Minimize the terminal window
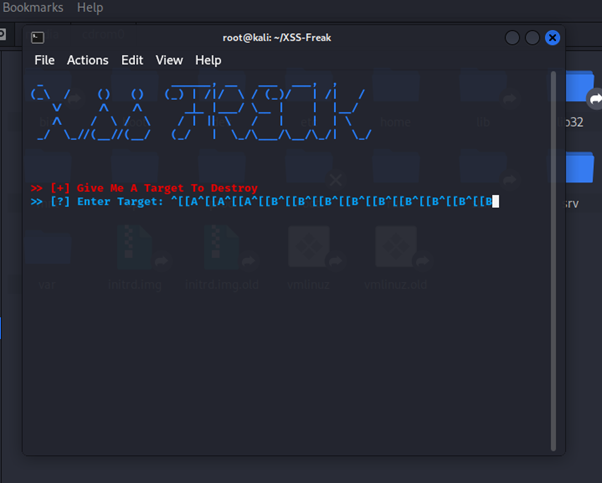This screenshot has height=483, width=602. tap(512, 38)
